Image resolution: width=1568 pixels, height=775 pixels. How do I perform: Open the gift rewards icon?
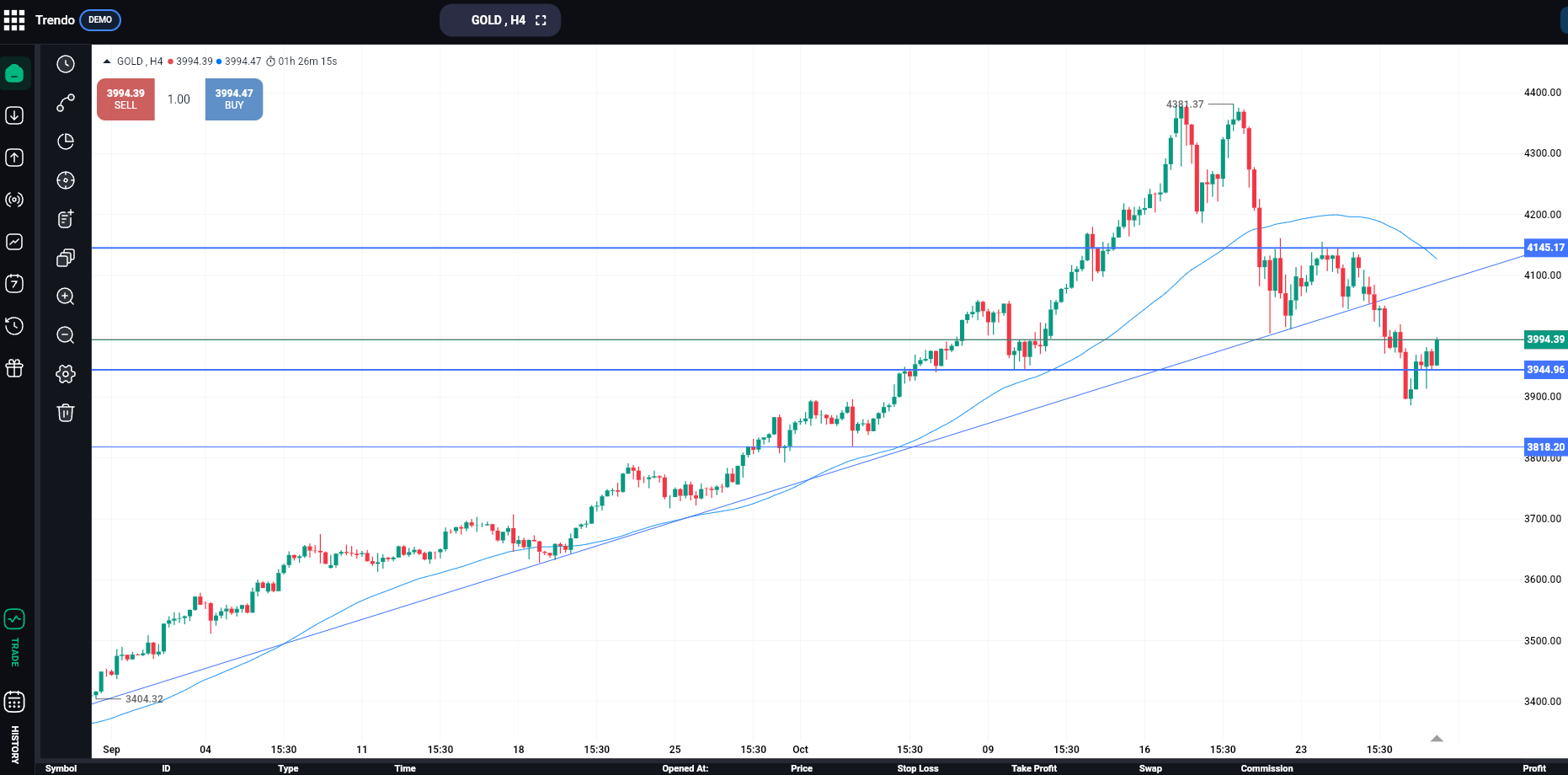coord(14,368)
